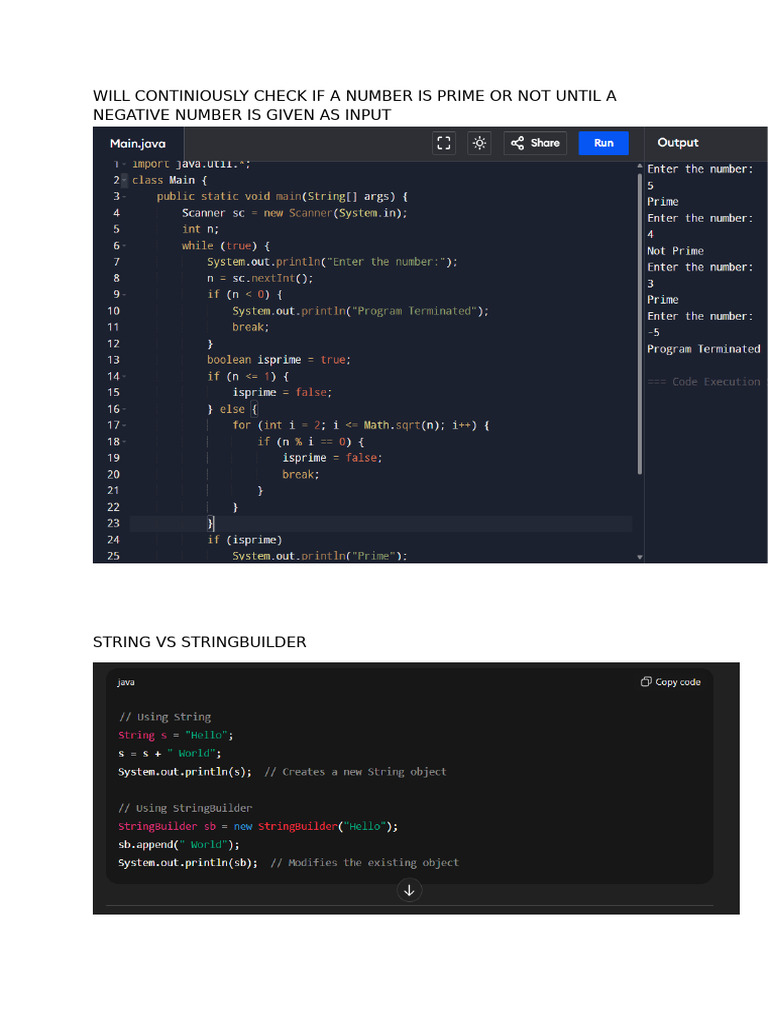Click the "String s = "Hello";" line
The width and height of the screenshot is (768, 1024).
coord(176,735)
